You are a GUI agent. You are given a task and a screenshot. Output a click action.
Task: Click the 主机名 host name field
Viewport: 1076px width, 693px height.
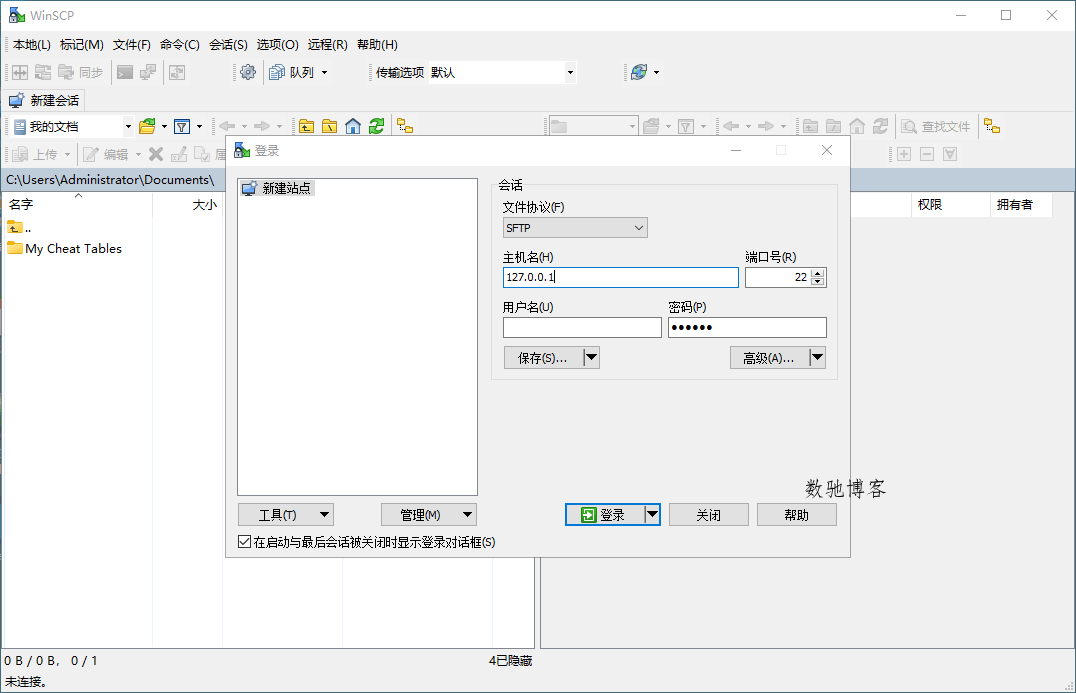[x=620, y=277]
